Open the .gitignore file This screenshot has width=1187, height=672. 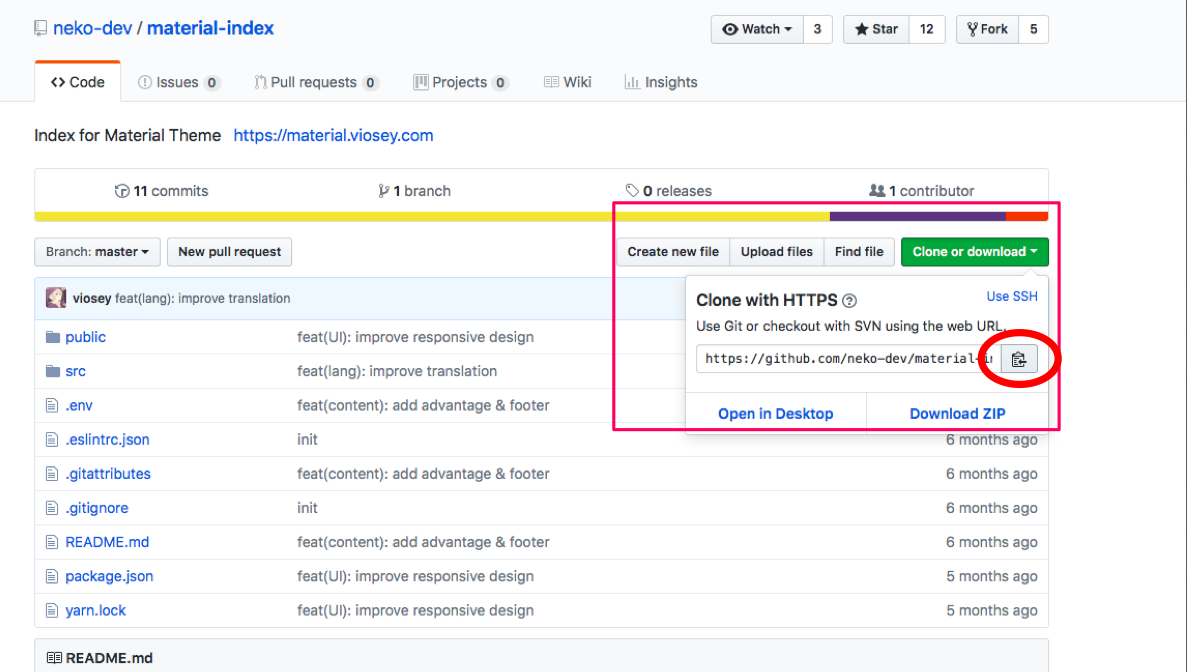pyautogui.click(x=97, y=508)
